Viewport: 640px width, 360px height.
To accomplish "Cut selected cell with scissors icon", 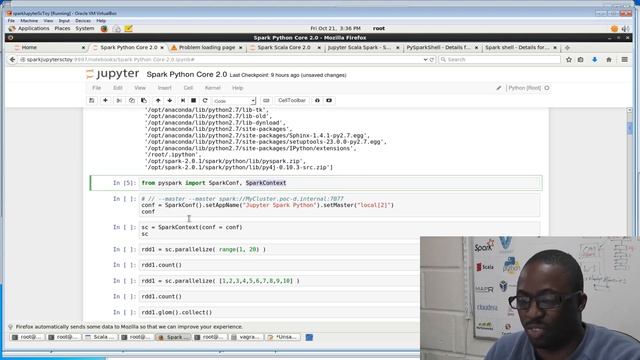I will pos(119,100).
